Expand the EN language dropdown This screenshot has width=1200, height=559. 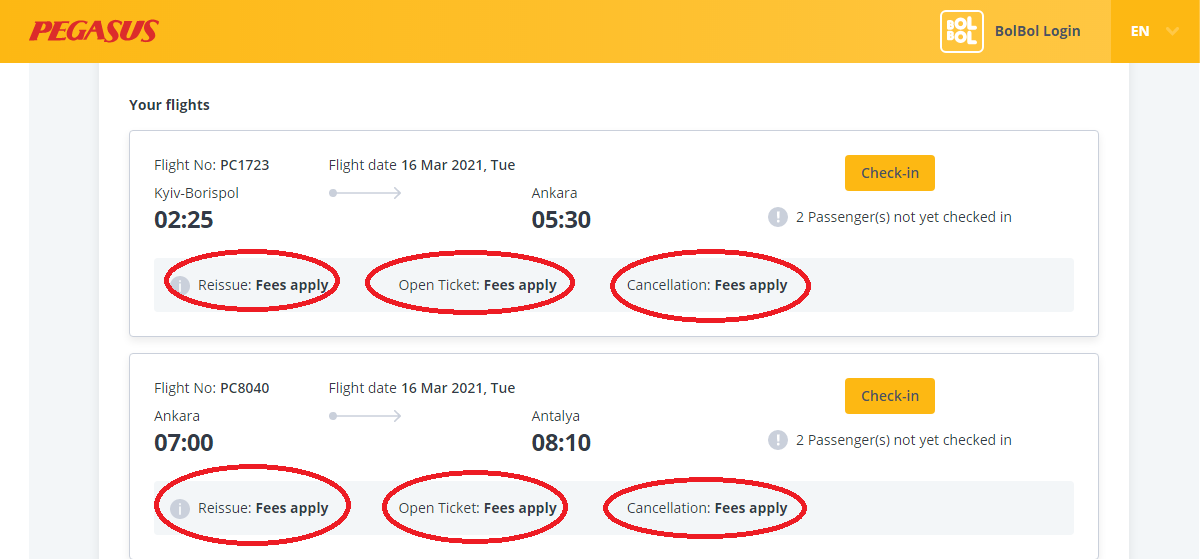click(1154, 31)
